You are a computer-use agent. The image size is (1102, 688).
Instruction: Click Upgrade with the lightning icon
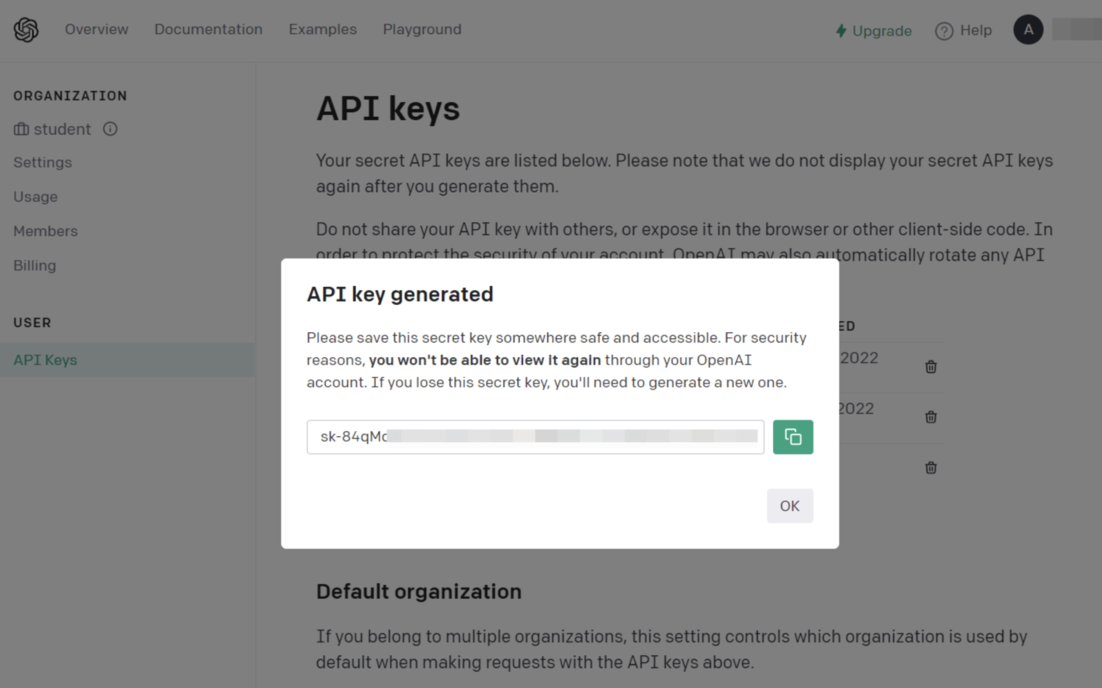point(873,31)
